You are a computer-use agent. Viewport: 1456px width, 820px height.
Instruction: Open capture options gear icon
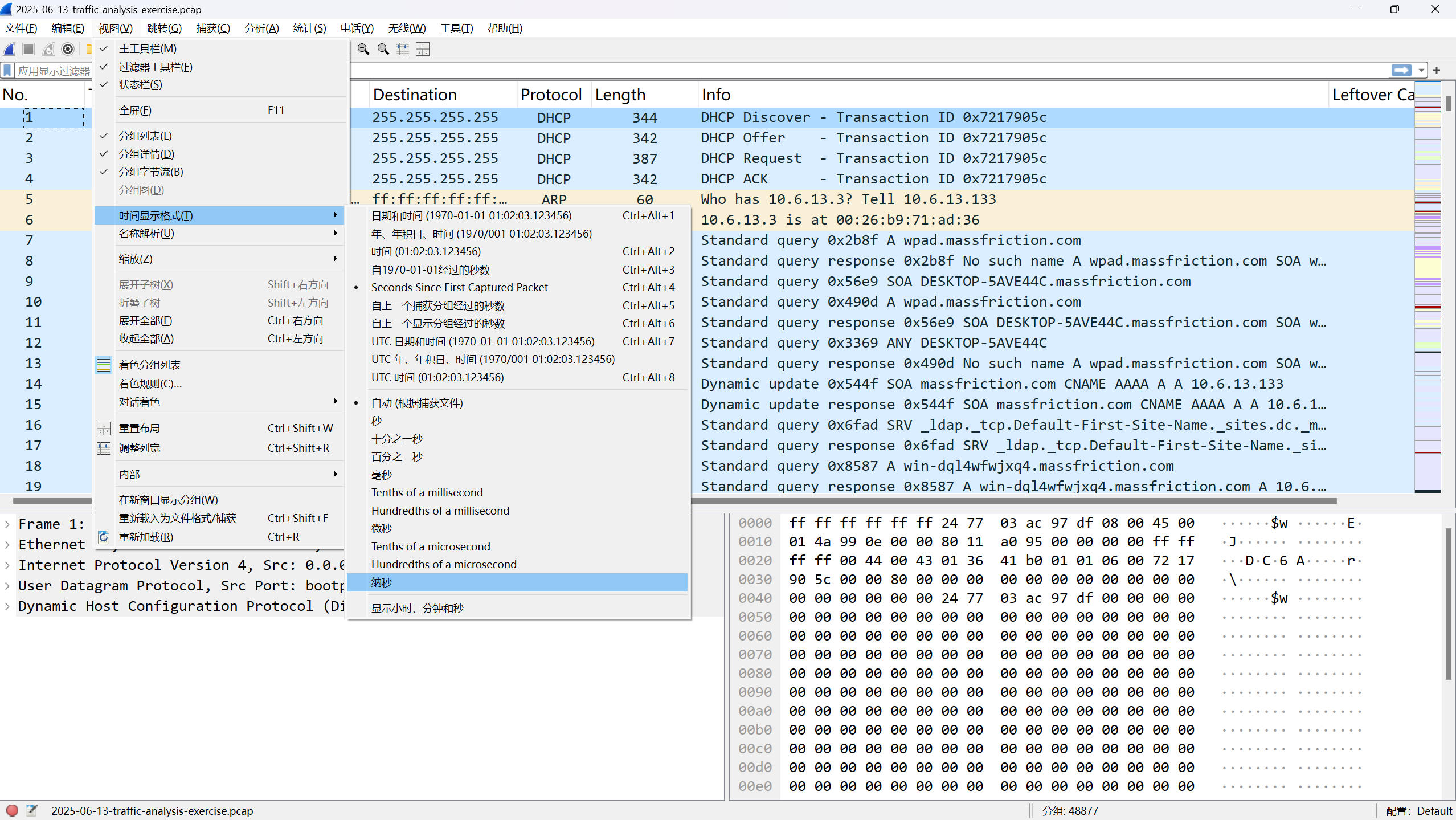click(68, 49)
